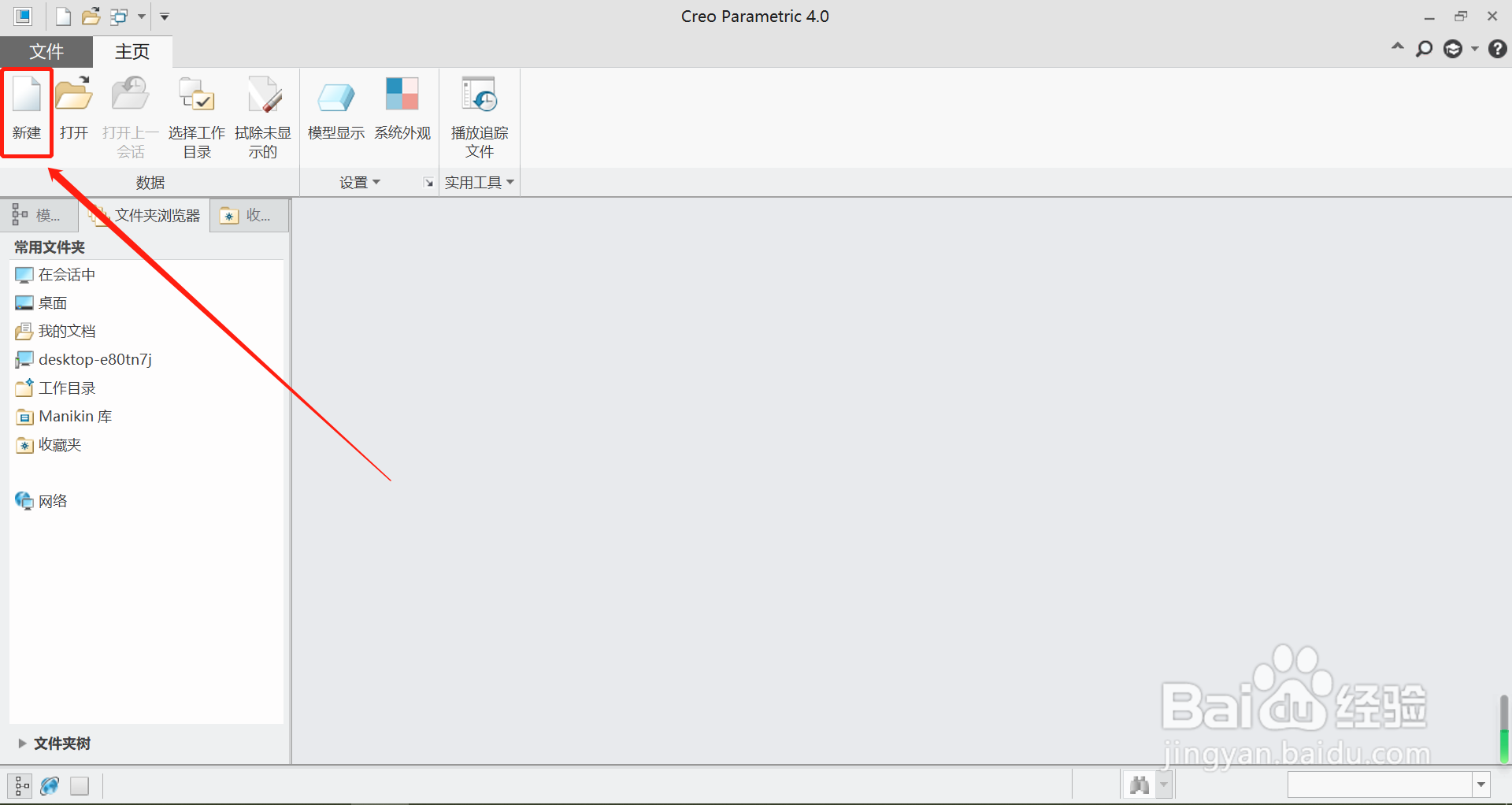The width and height of the screenshot is (1512, 805).
Task: Select 我的文档 folder
Action: 55,332
